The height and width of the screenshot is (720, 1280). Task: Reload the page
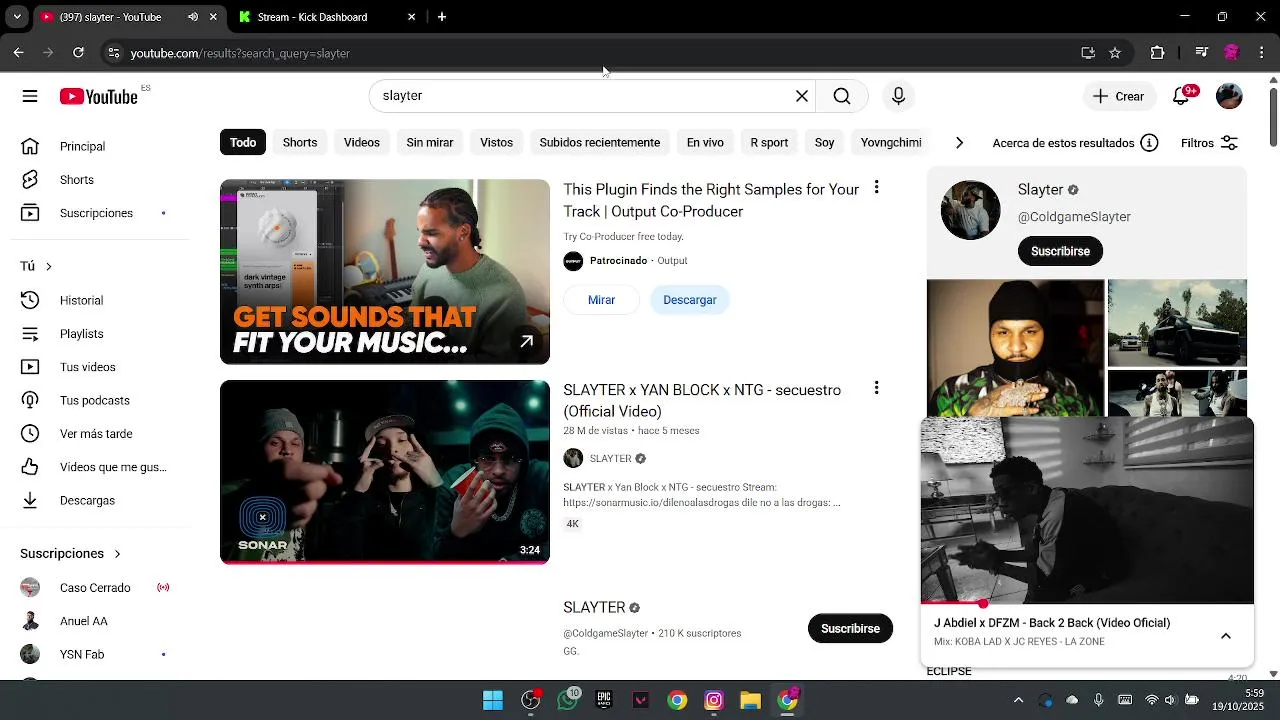78,53
